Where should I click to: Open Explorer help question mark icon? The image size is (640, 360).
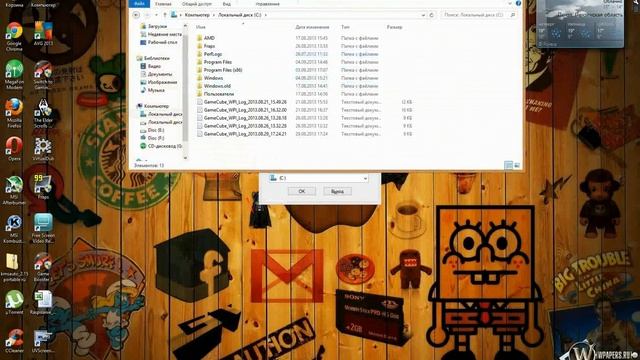[x=518, y=3]
